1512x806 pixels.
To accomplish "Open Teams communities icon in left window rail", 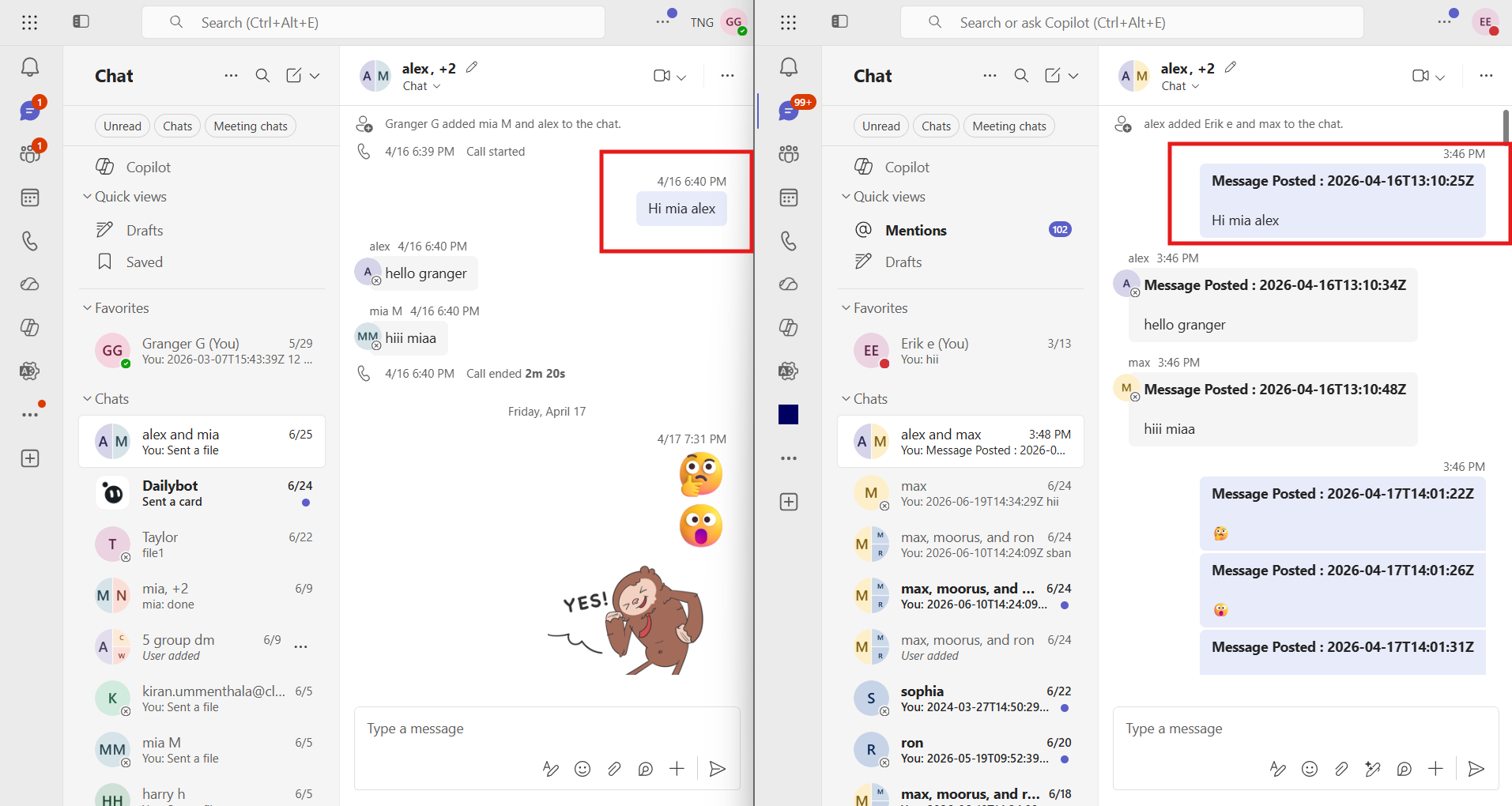I will tap(30, 153).
